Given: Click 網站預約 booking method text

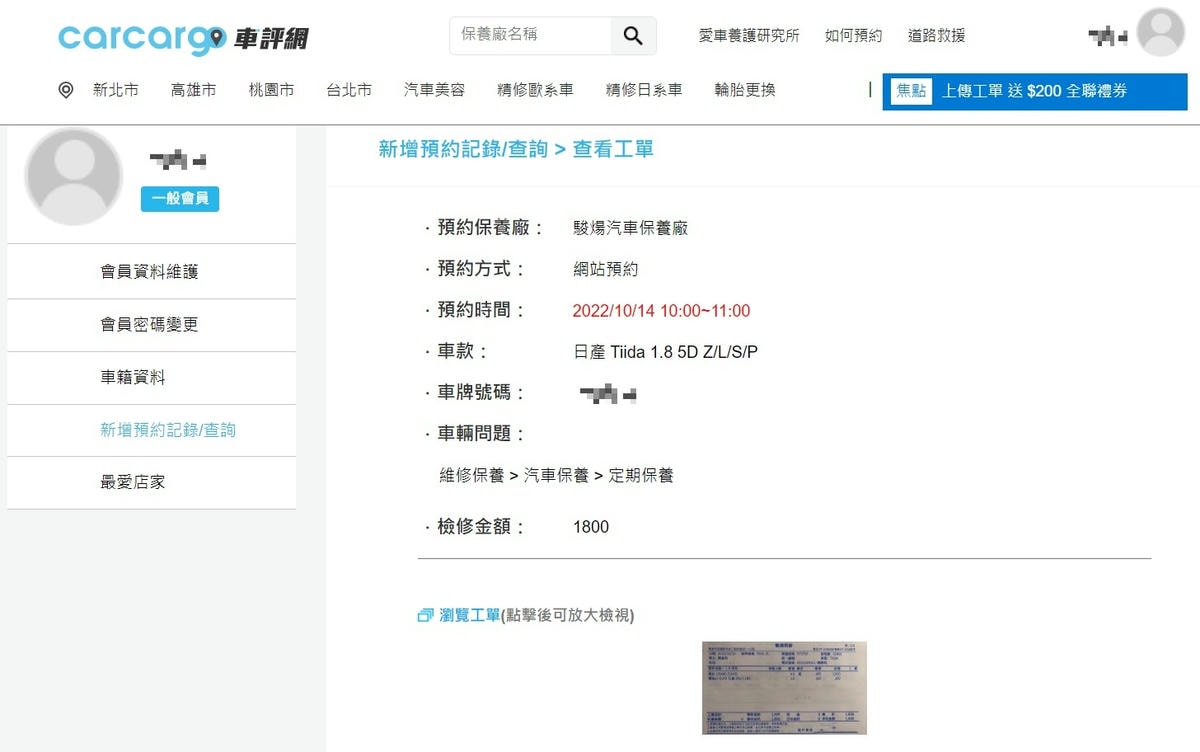Looking at the screenshot, I should 605,269.
